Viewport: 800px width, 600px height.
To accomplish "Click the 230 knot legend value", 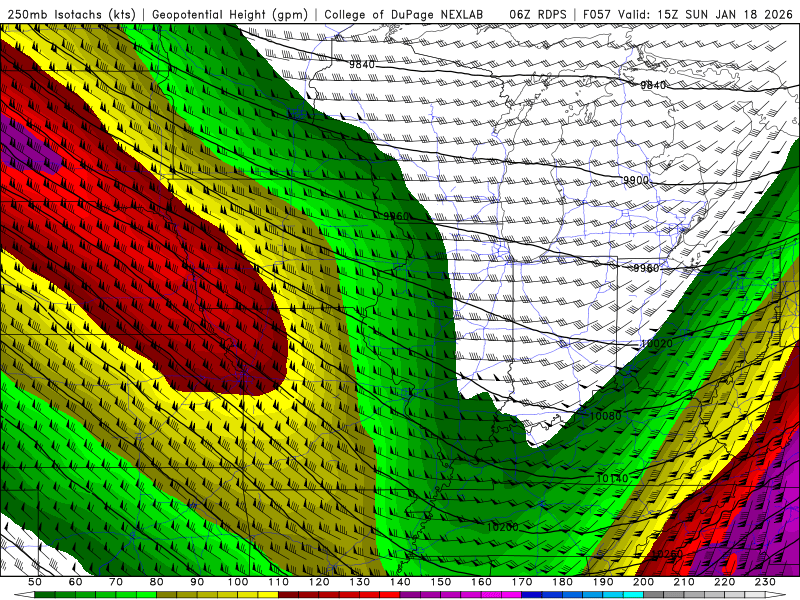I will point(765,582).
